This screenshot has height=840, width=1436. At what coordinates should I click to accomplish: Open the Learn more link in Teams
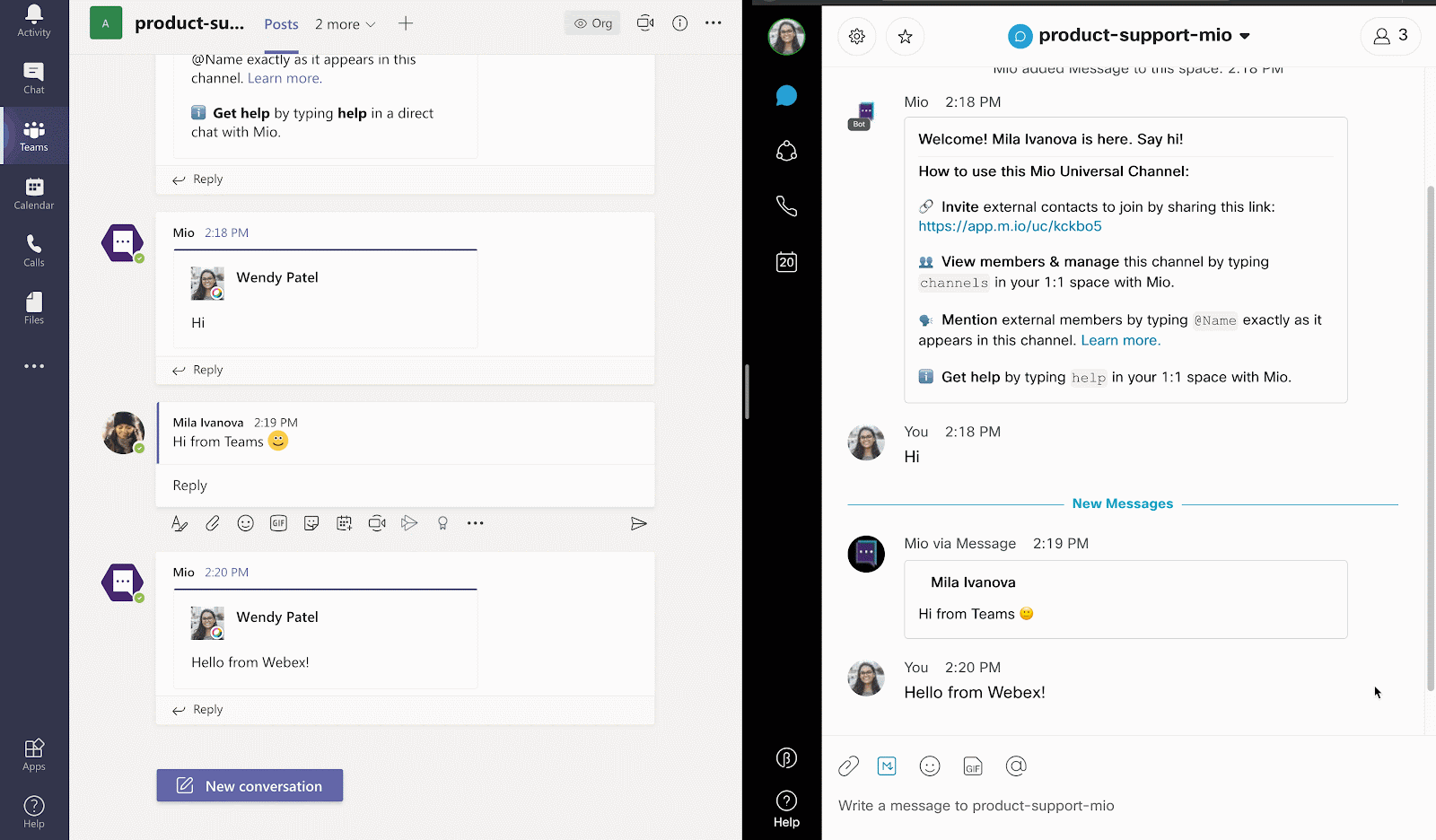click(285, 78)
